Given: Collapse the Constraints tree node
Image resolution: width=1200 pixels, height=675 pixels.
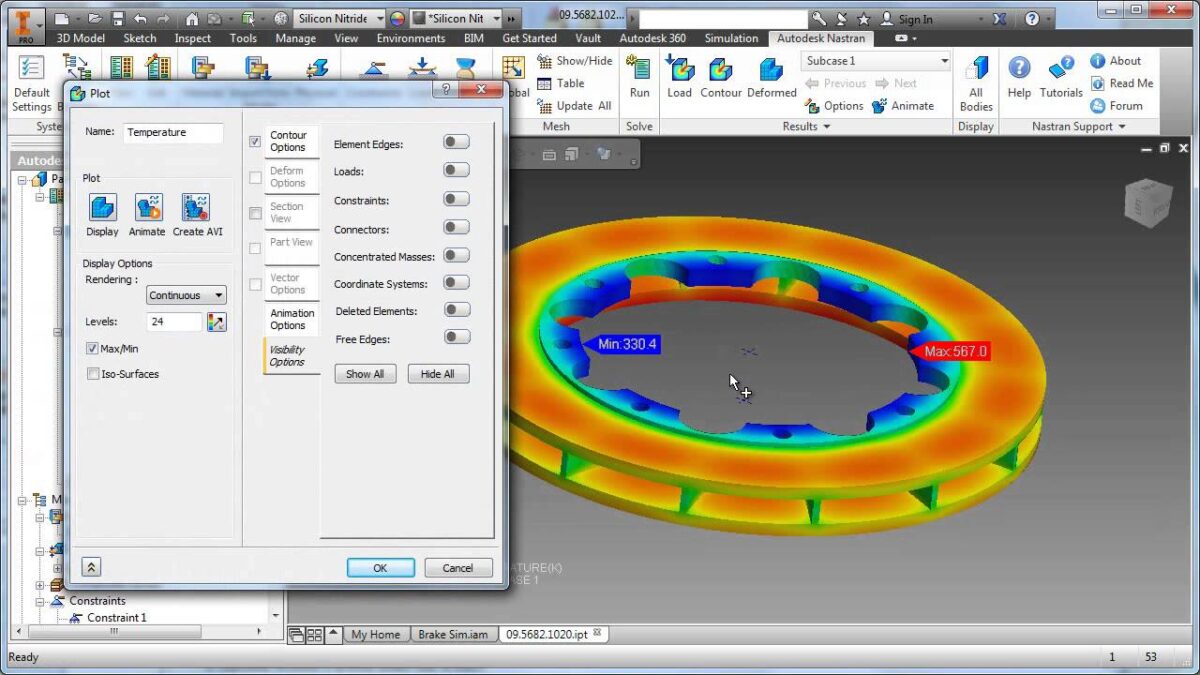Looking at the screenshot, I should (x=41, y=601).
